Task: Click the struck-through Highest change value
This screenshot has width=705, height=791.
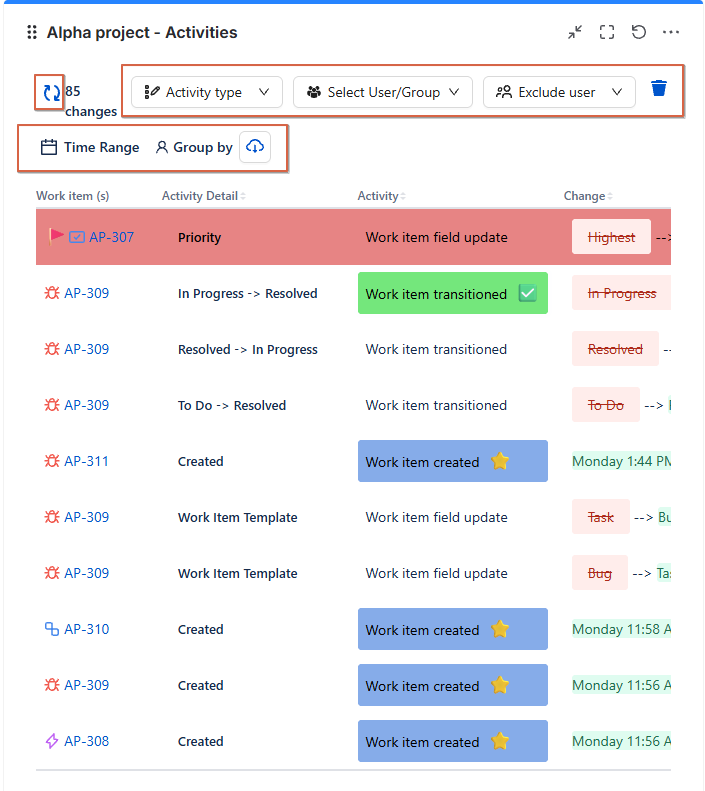Action: [611, 237]
